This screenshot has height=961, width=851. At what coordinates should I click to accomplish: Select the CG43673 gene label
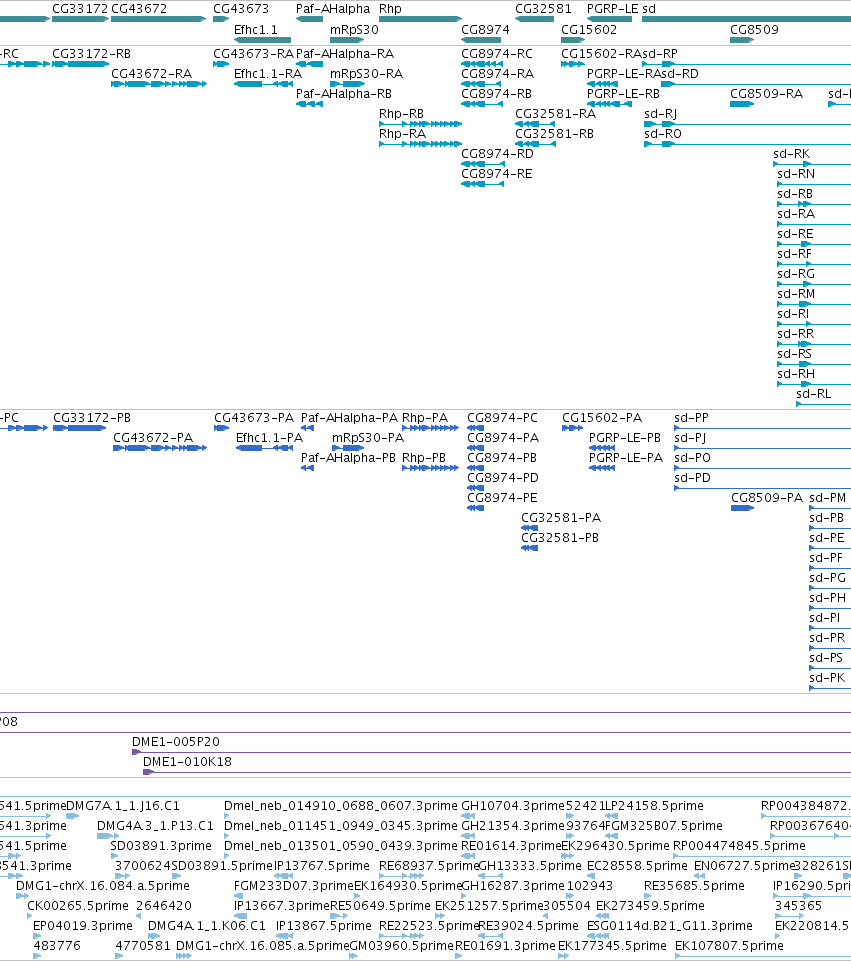241,9
